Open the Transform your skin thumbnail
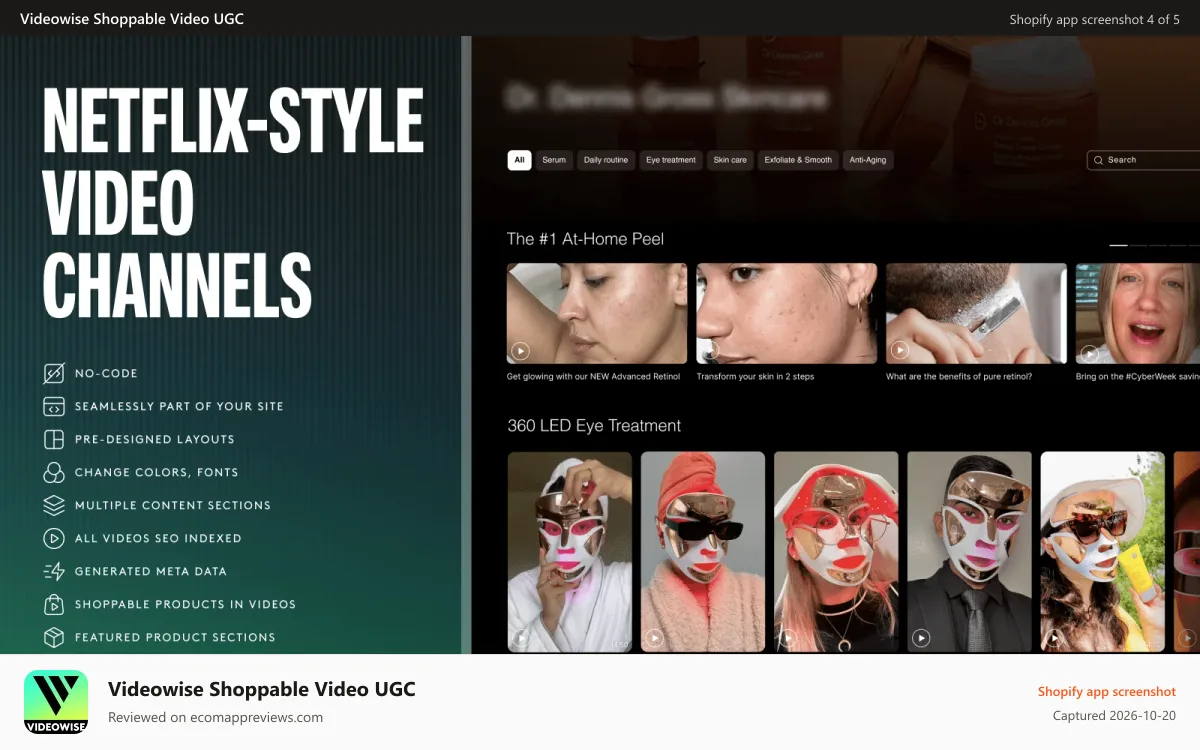This screenshot has height=750, width=1200. pos(787,313)
